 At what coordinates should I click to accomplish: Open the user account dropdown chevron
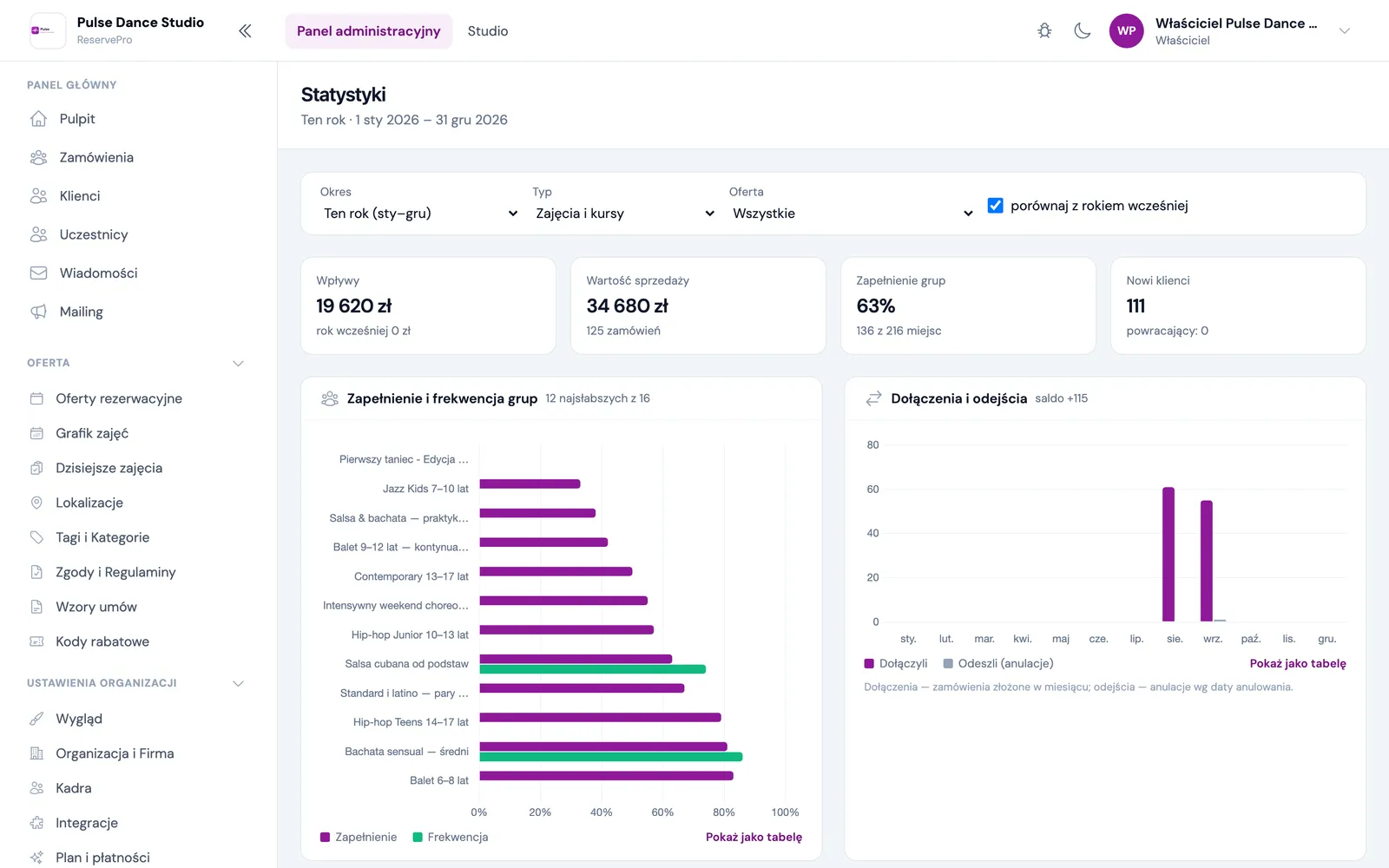(x=1344, y=31)
